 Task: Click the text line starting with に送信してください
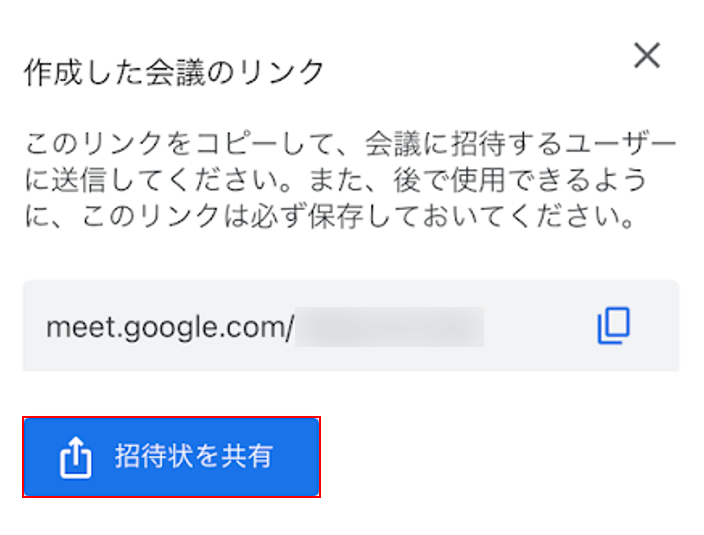[x=336, y=180]
